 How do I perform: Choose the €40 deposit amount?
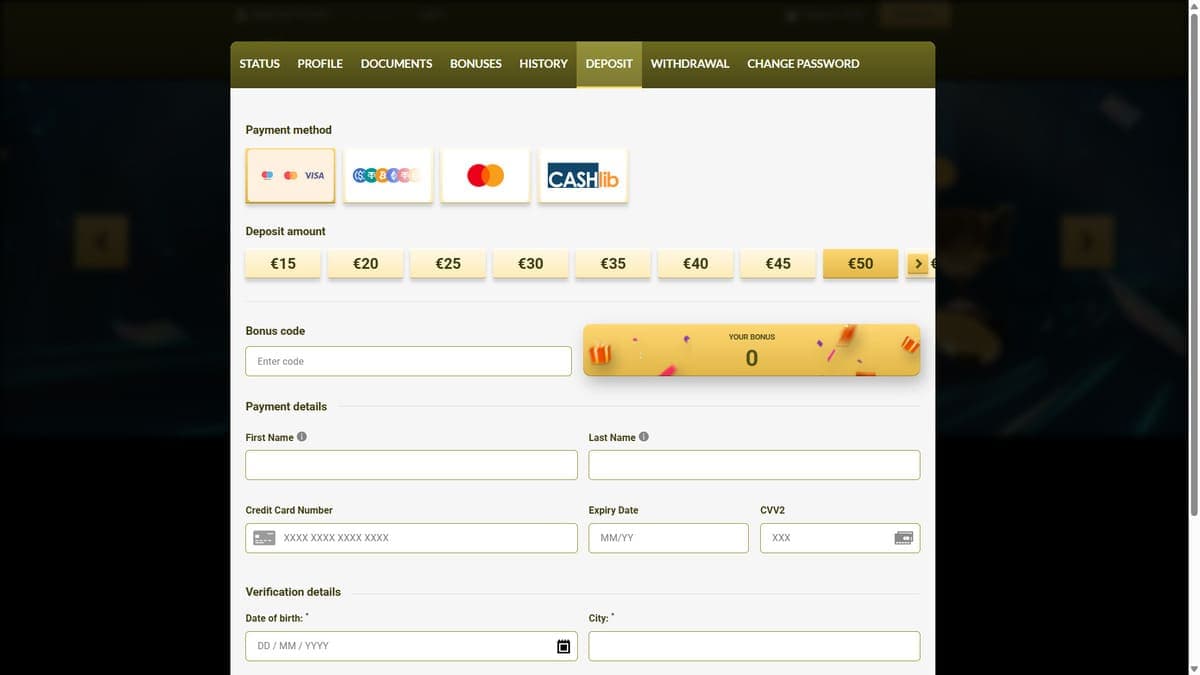[696, 264]
